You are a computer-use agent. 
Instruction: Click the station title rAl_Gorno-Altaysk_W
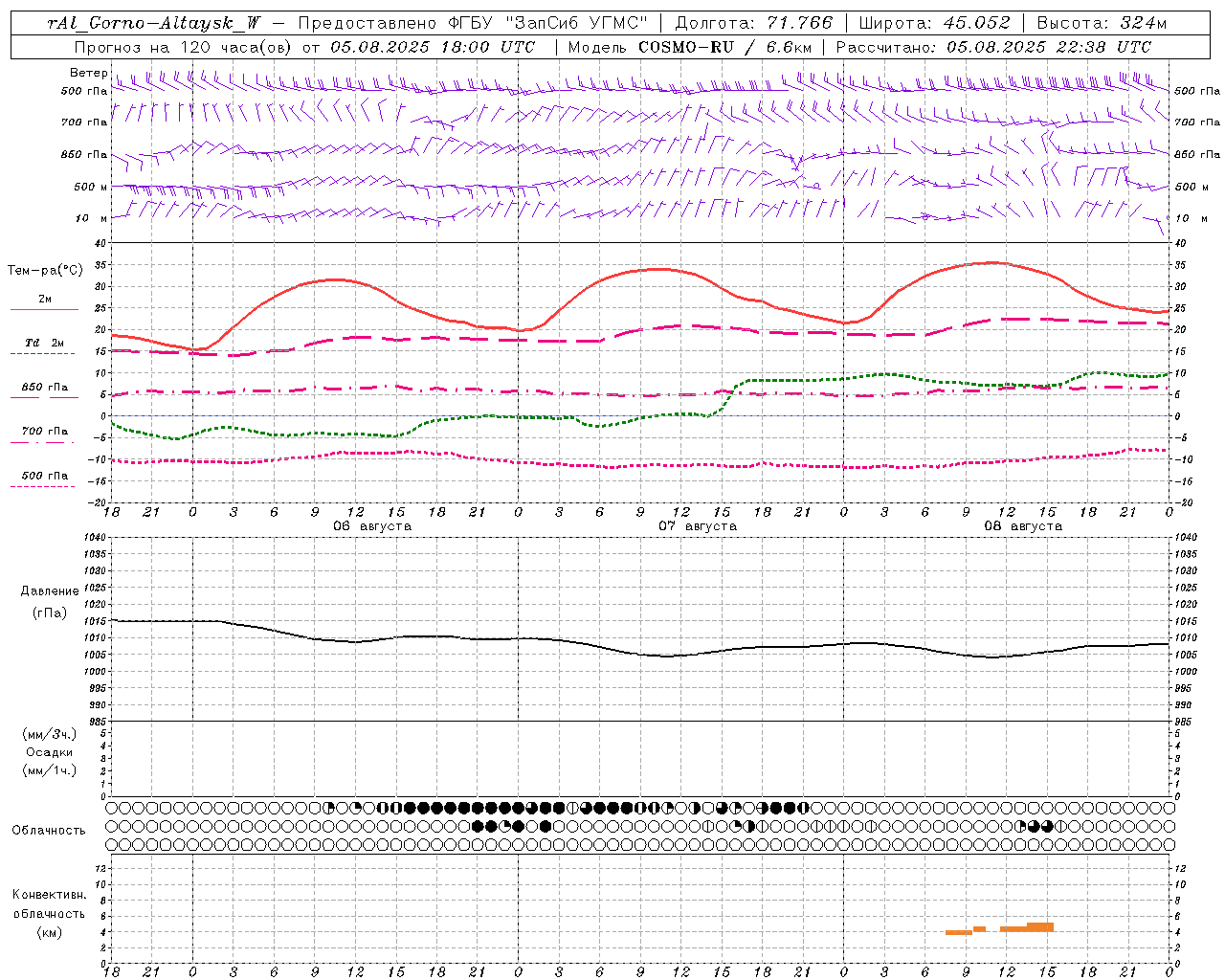click(153, 23)
